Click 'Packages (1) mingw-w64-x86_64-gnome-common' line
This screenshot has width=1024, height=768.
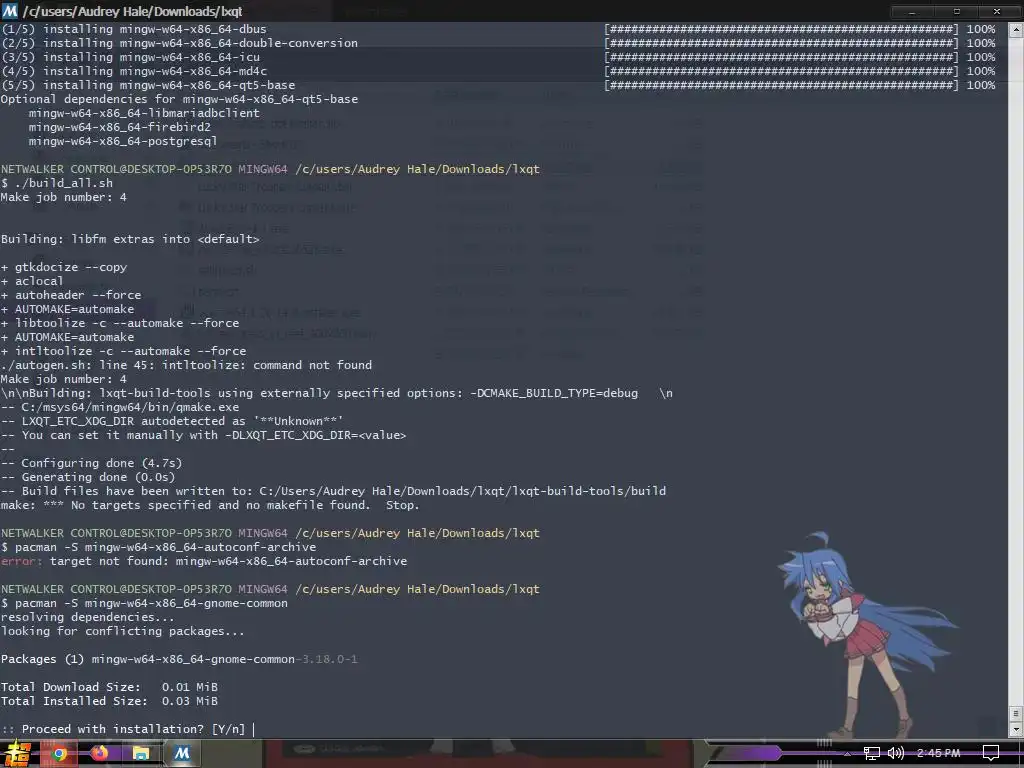tap(179, 659)
